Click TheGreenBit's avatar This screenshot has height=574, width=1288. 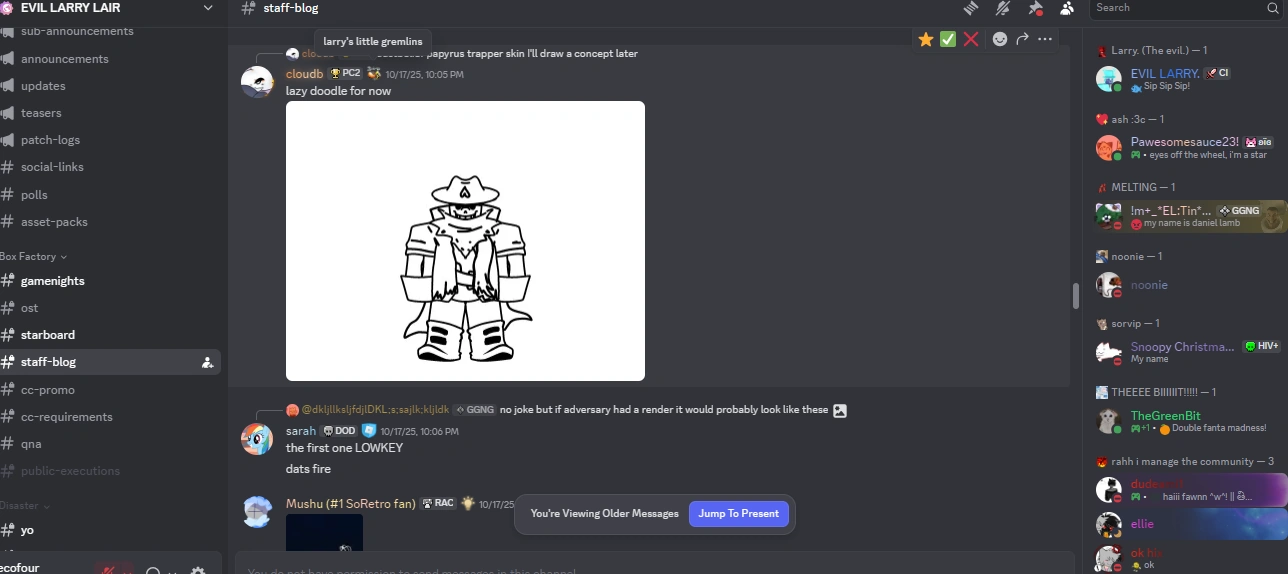1108,421
